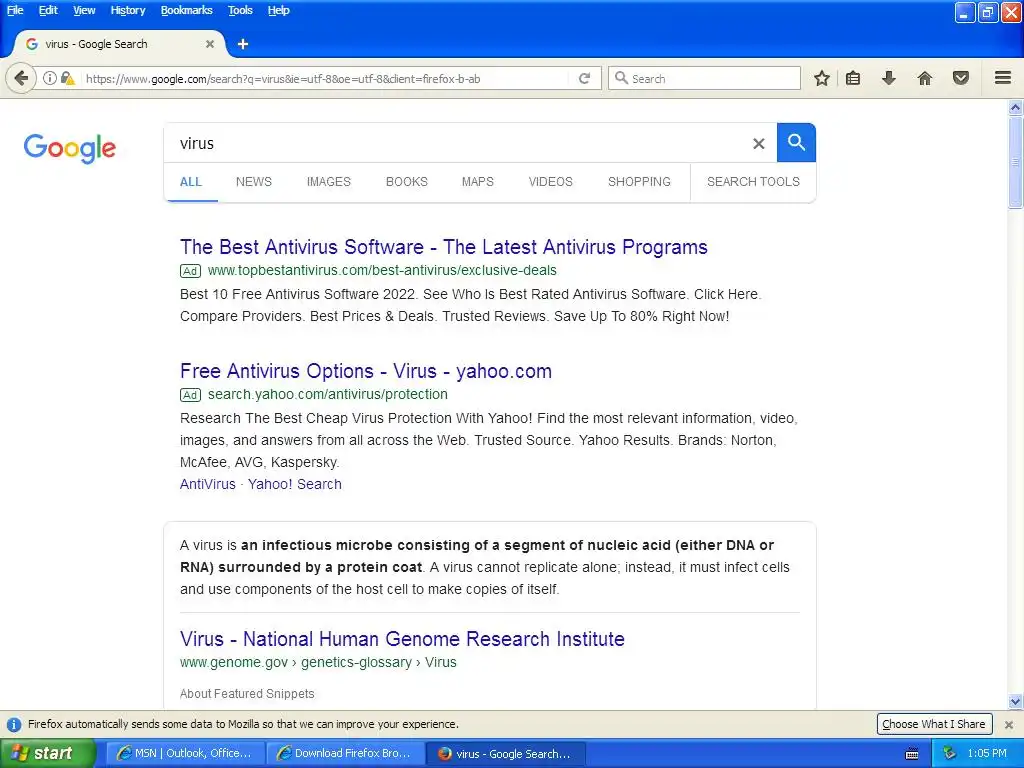Click the www.topbestantivirus.com ad URL text
The height and width of the screenshot is (768, 1024).
(x=382, y=270)
